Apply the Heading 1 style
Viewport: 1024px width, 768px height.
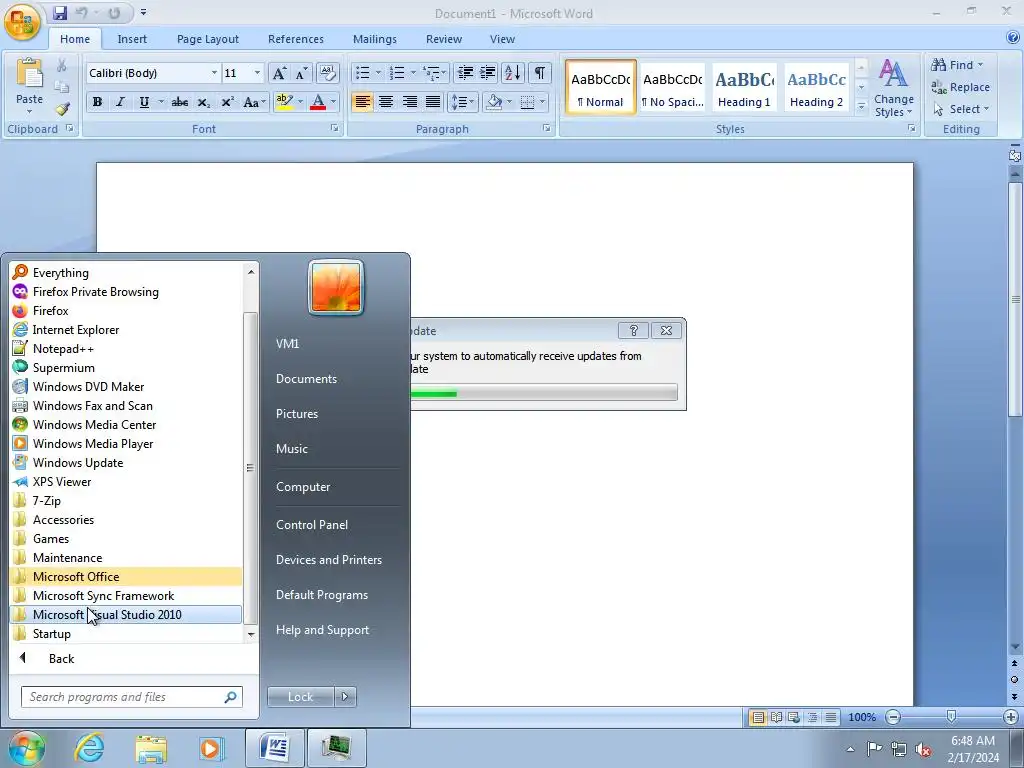pos(744,88)
